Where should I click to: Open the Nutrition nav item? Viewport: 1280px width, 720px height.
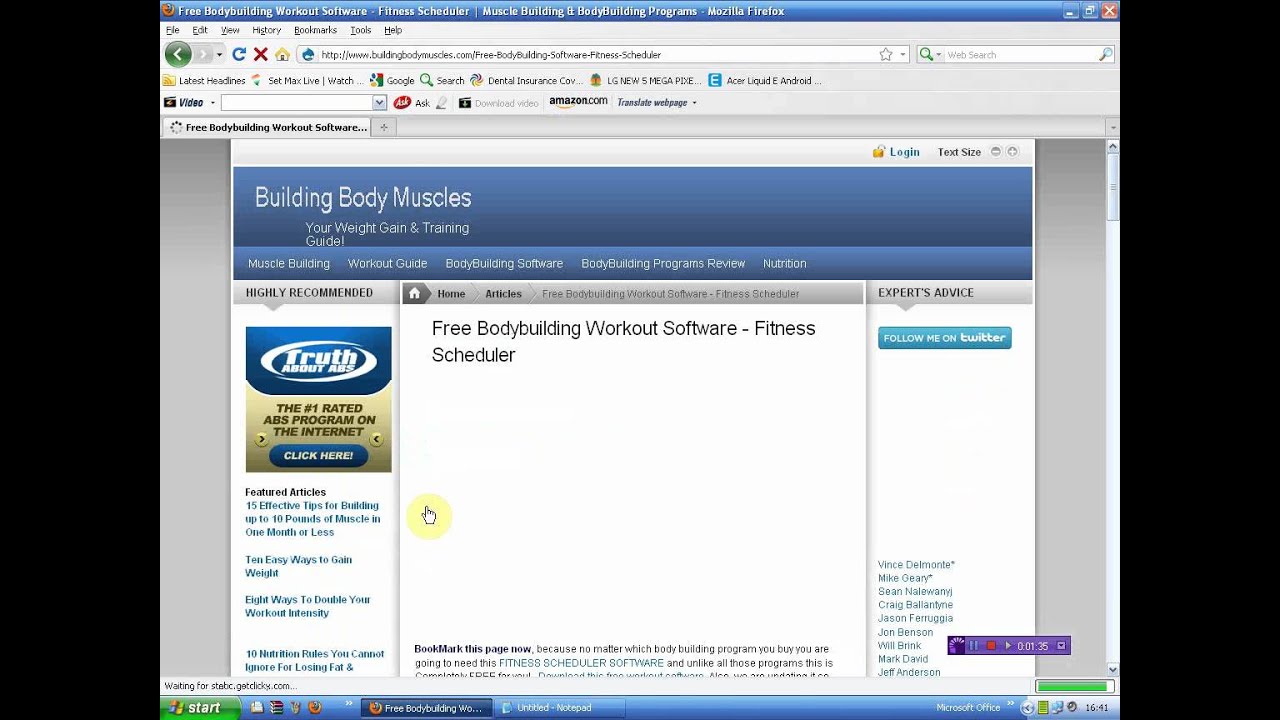pyautogui.click(x=784, y=263)
